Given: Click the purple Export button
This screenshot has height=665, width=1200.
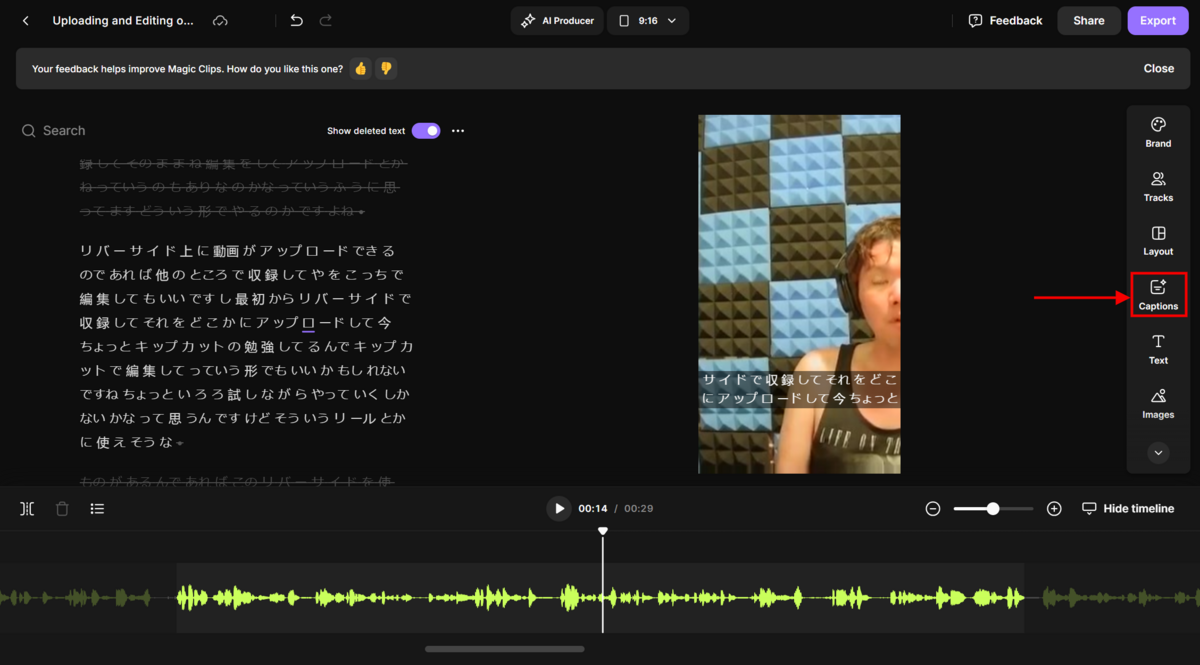Looking at the screenshot, I should 1158,21.
